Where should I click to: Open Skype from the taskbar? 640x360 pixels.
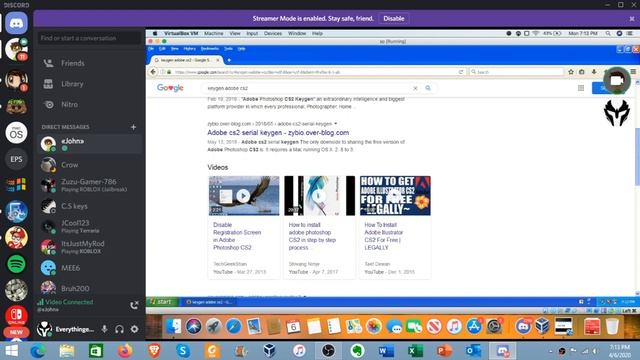pos(183,351)
